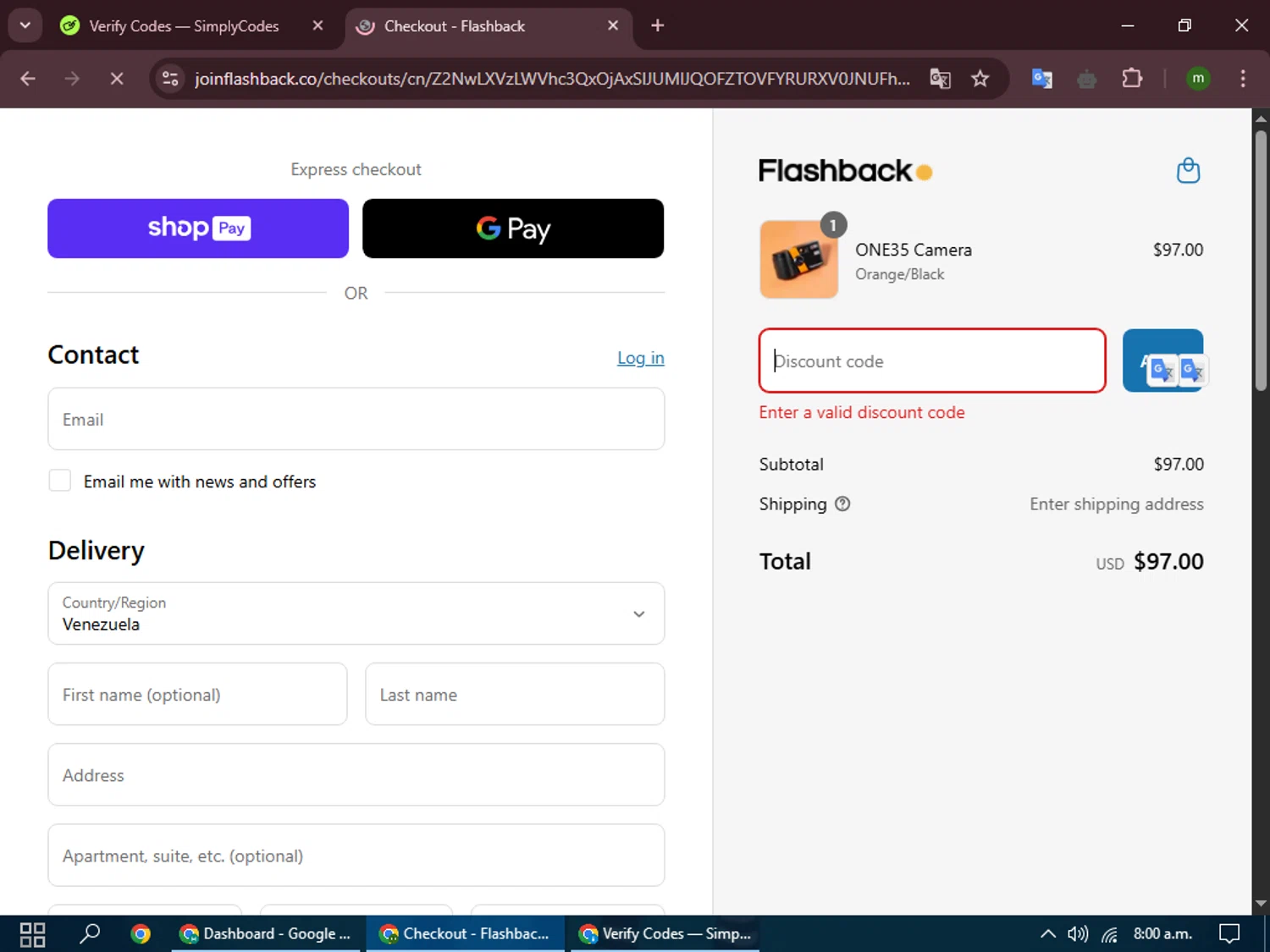Switch to Checkout - Flashback taskbar window
Screen dimensions: 1270x952
pyautogui.click(x=465, y=934)
